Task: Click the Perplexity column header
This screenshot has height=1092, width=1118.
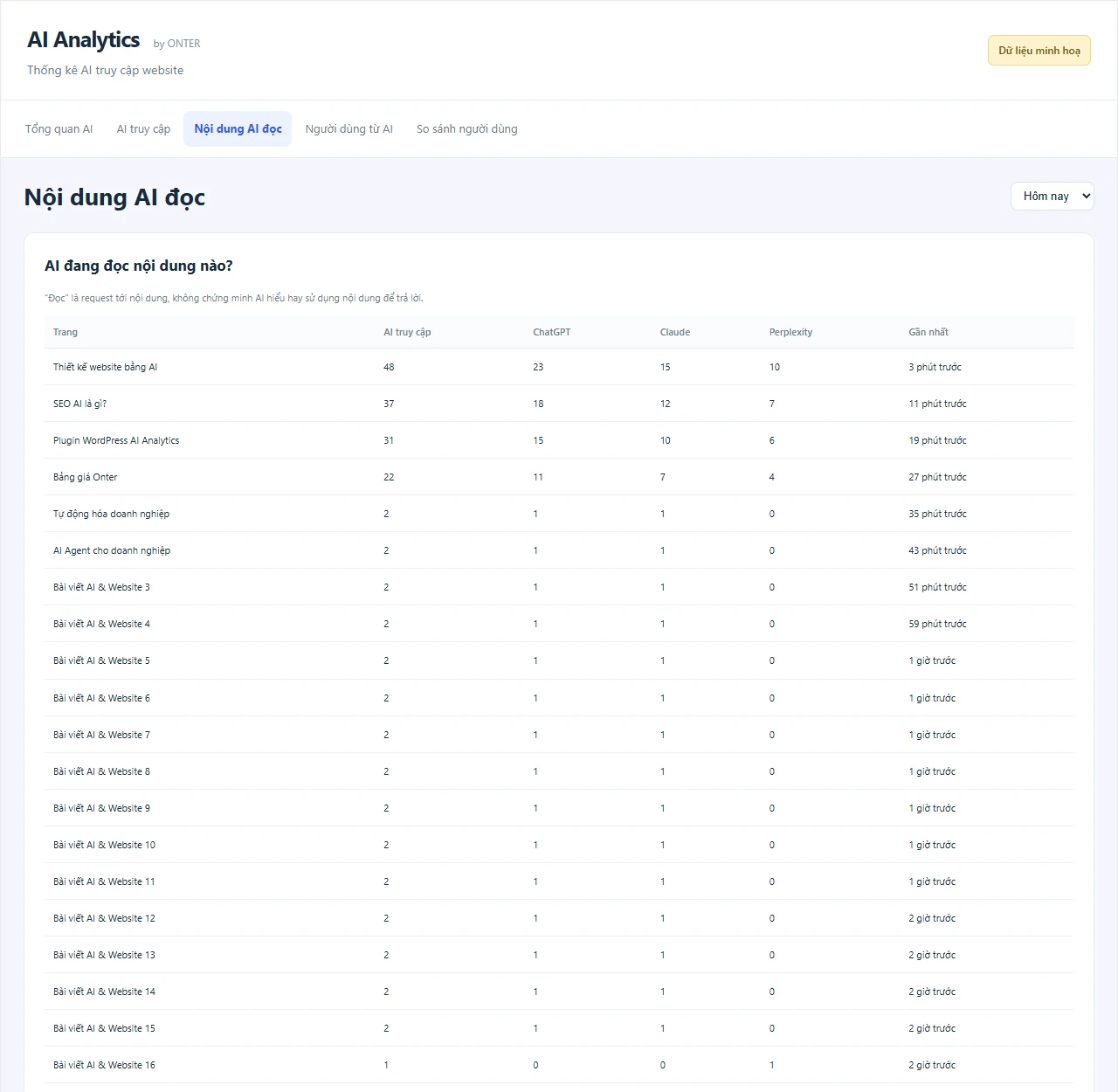Action: 790,332
